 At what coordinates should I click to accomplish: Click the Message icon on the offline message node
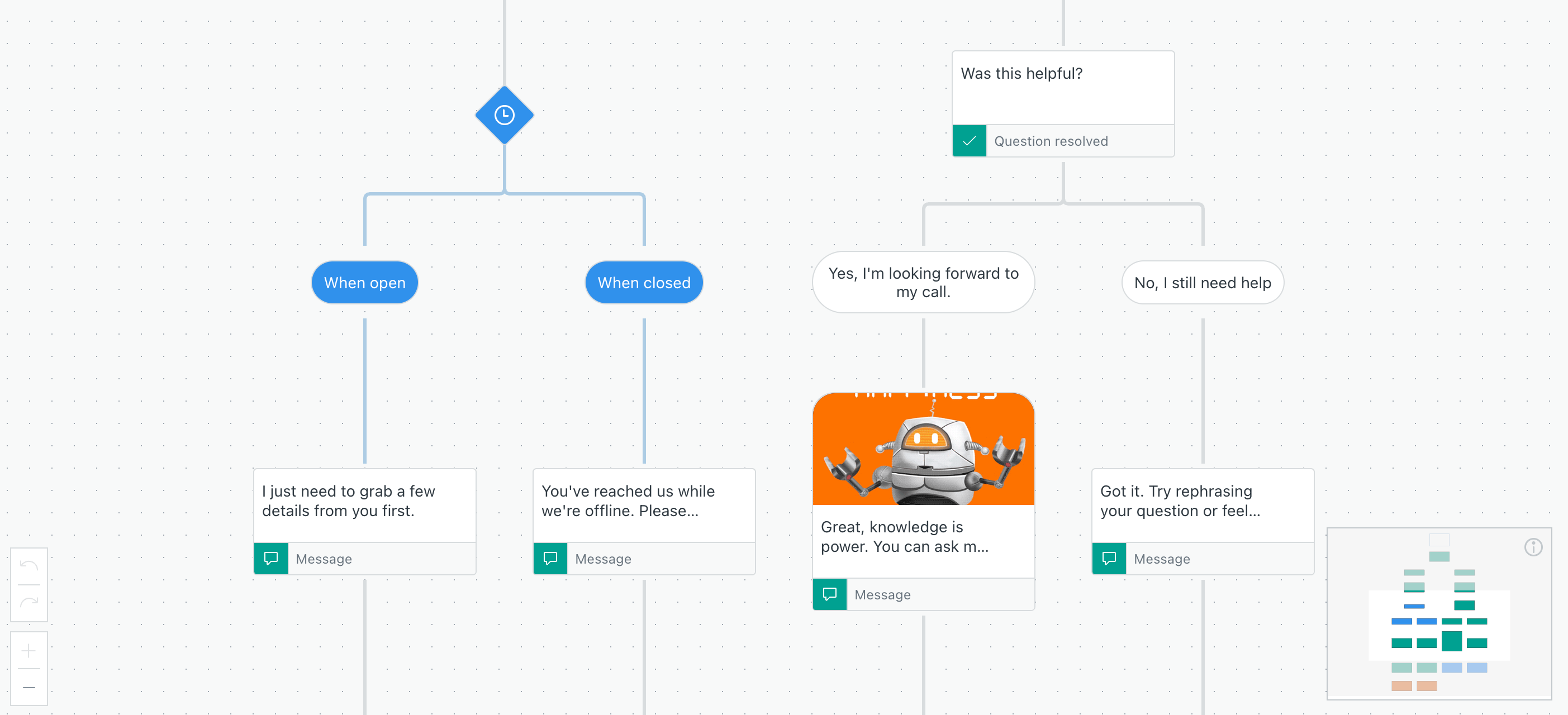click(x=550, y=558)
